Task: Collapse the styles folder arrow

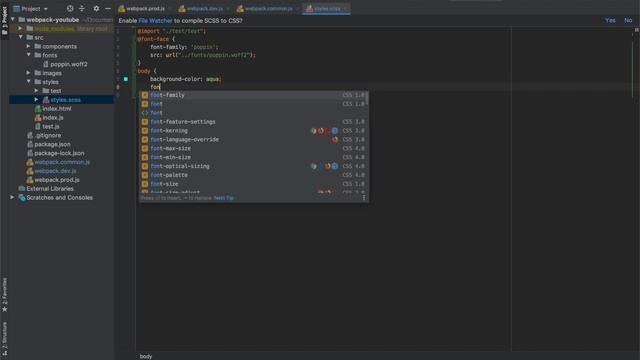Action: tap(28, 82)
